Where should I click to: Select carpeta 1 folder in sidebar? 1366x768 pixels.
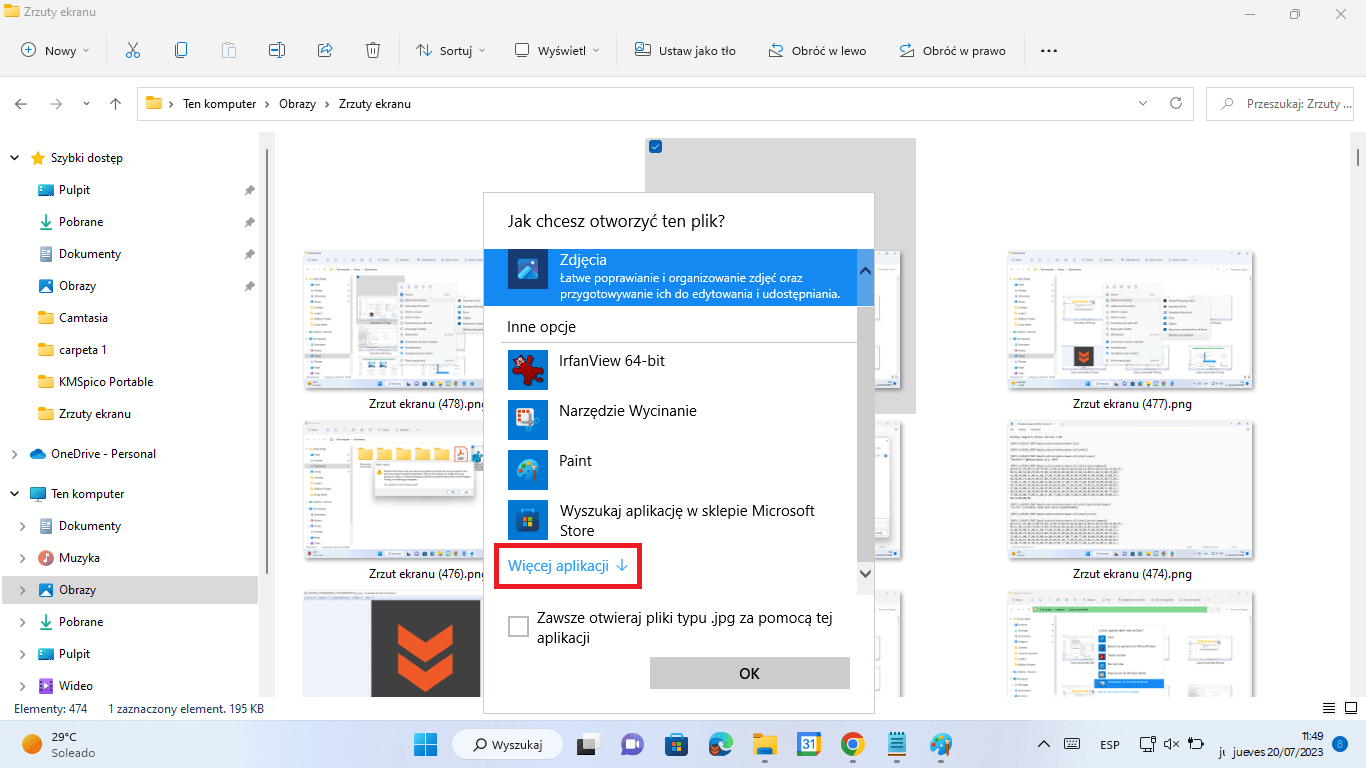click(x=83, y=350)
